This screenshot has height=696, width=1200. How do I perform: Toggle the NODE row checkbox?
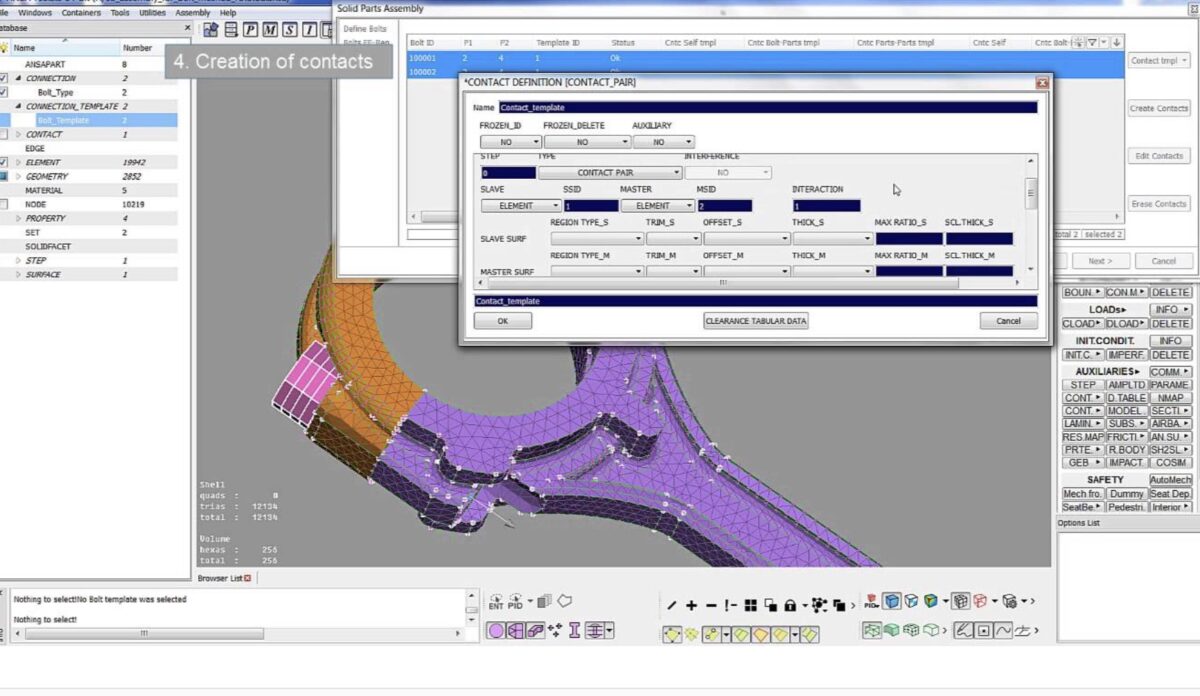pos(4,204)
